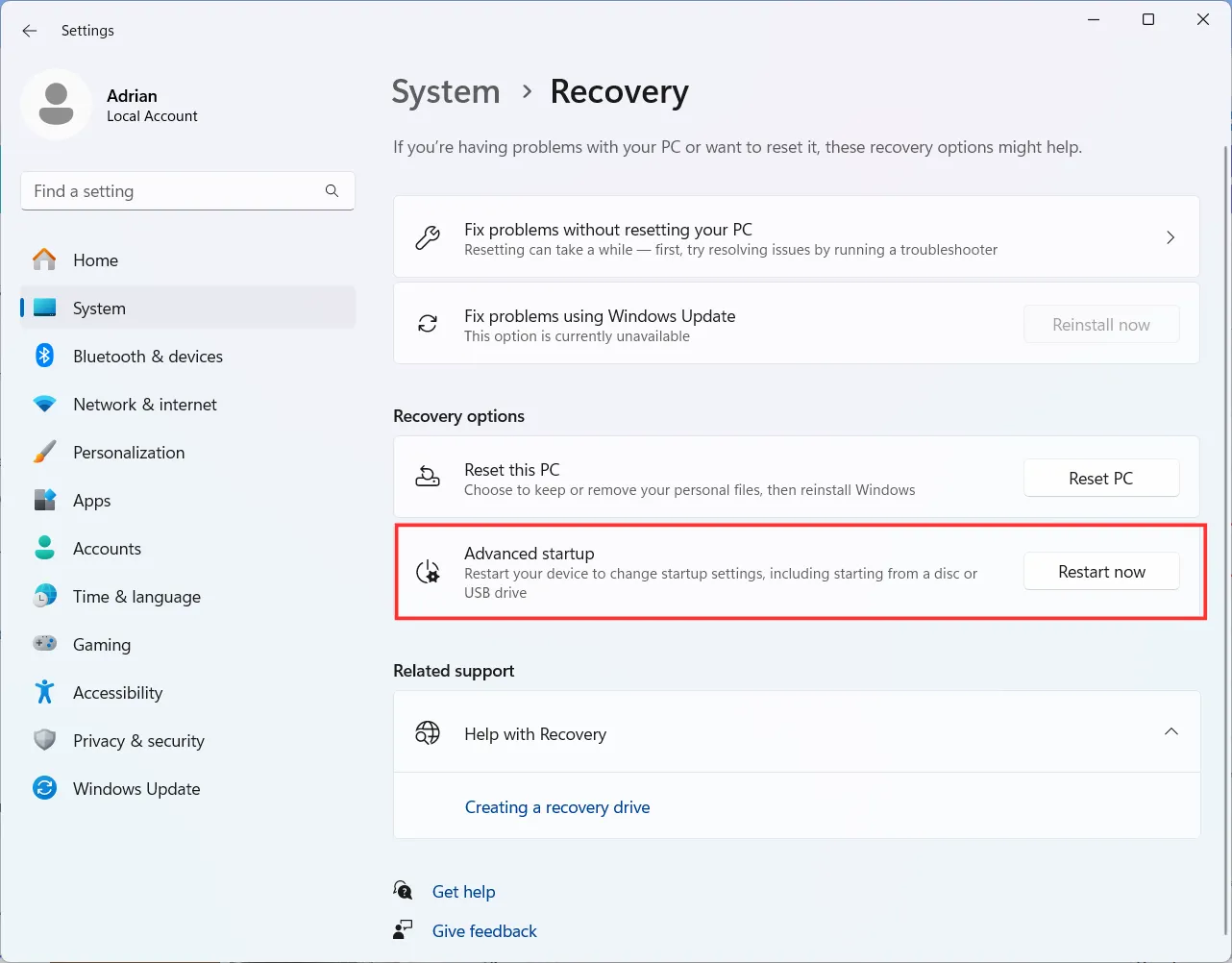This screenshot has width=1232, height=963.
Task: Go to Personalization settings
Action: (188, 452)
